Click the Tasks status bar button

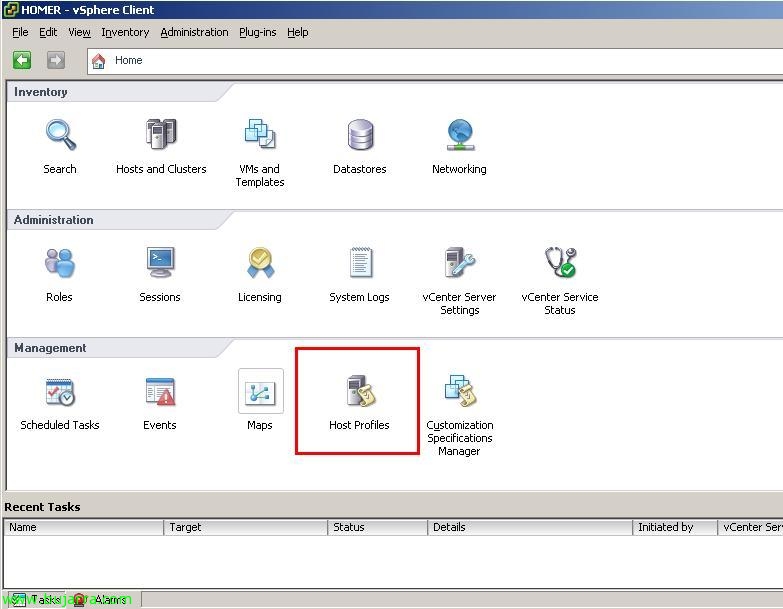click(x=36, y=600)
